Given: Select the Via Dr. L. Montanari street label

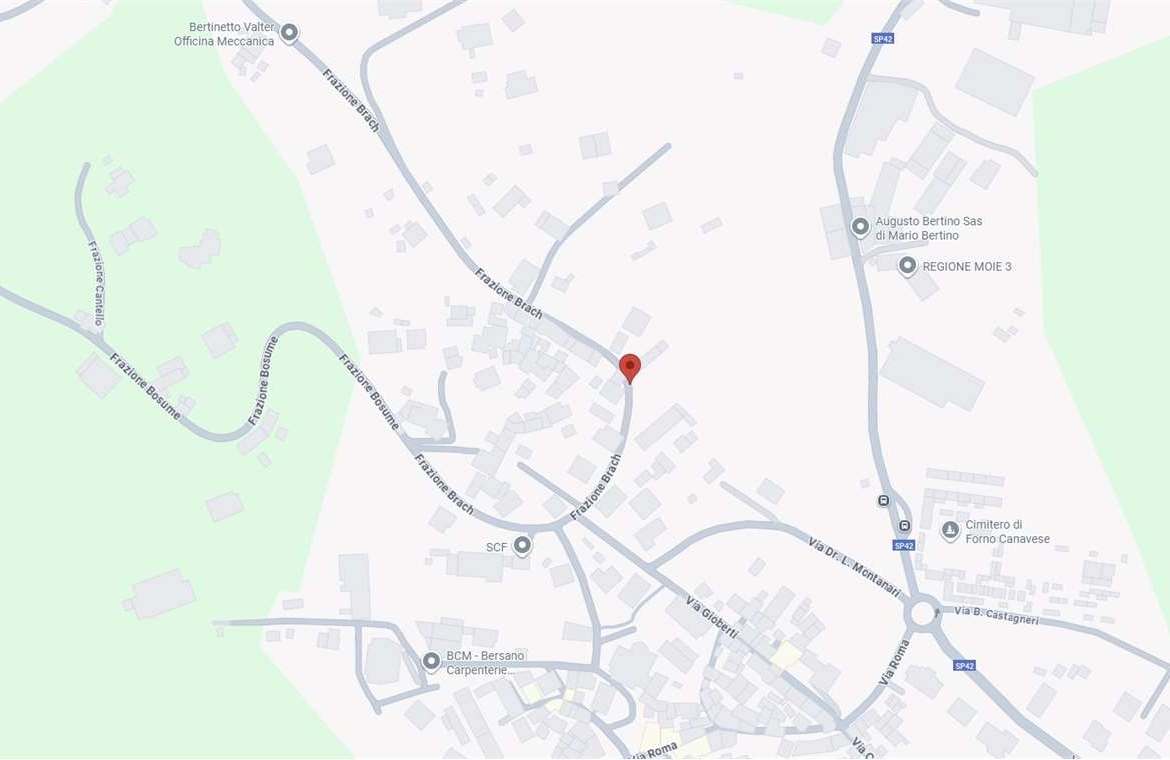Looking at the screenshot, I should pyautogui.click(x=854, y=566).
